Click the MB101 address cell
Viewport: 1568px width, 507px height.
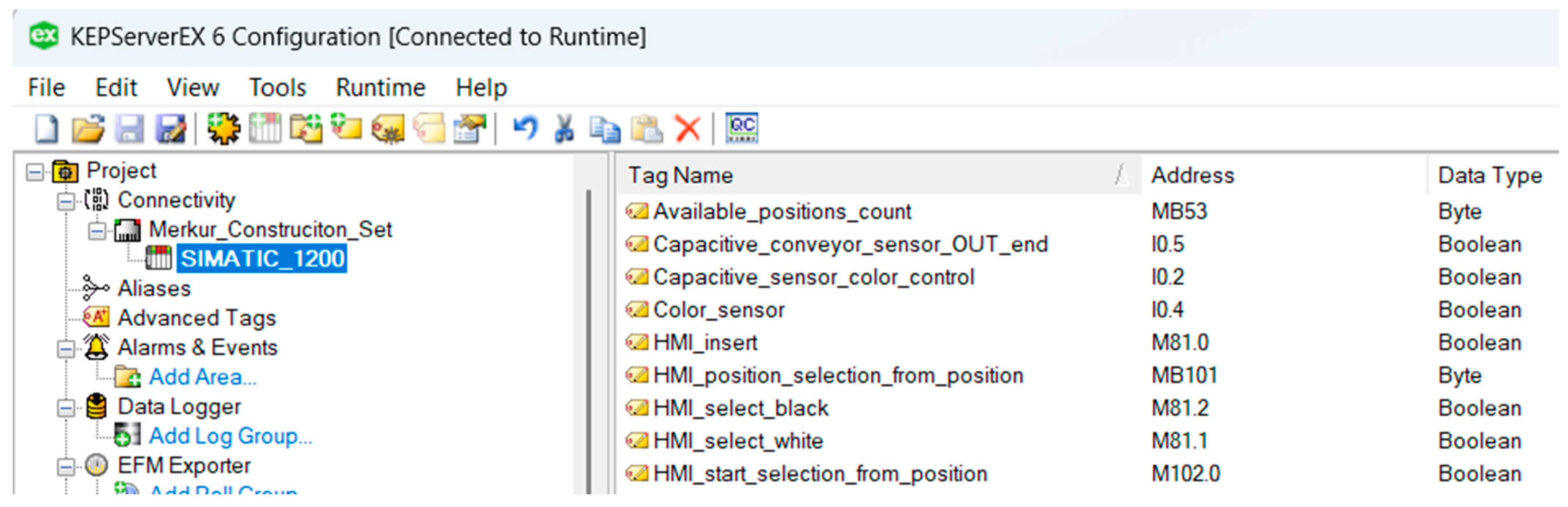click(1184, 376)
